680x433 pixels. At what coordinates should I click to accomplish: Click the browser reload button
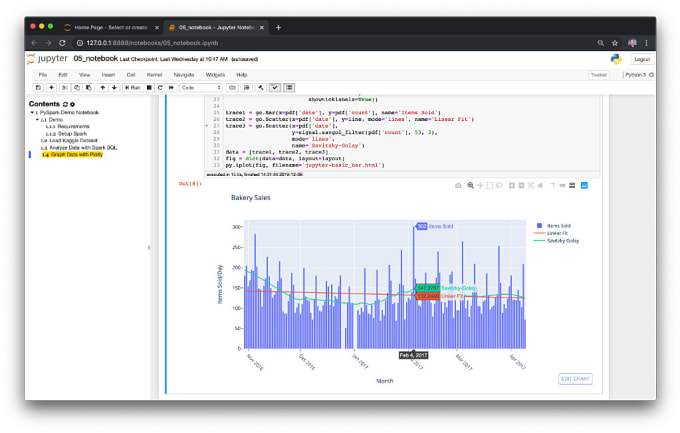tap(62, 43)
